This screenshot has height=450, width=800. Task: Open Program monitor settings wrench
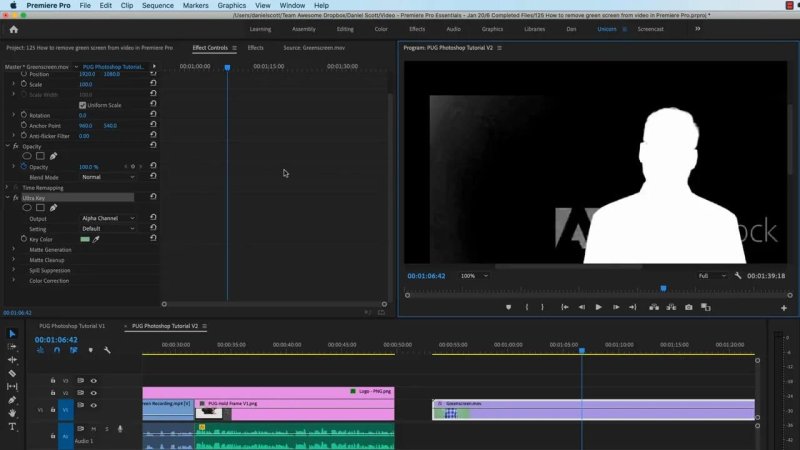point(738,276)
